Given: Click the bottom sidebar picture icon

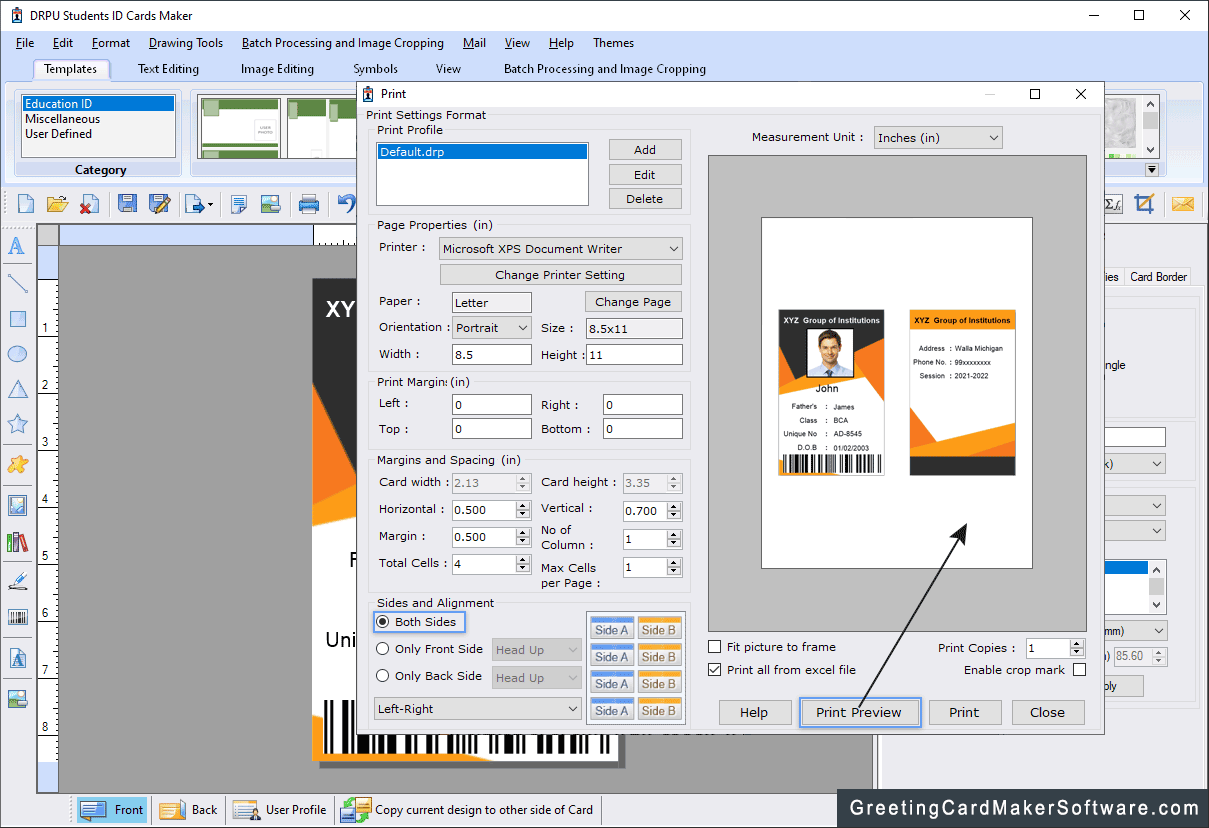Looking at the screenshot, I should tap(17, 698).
